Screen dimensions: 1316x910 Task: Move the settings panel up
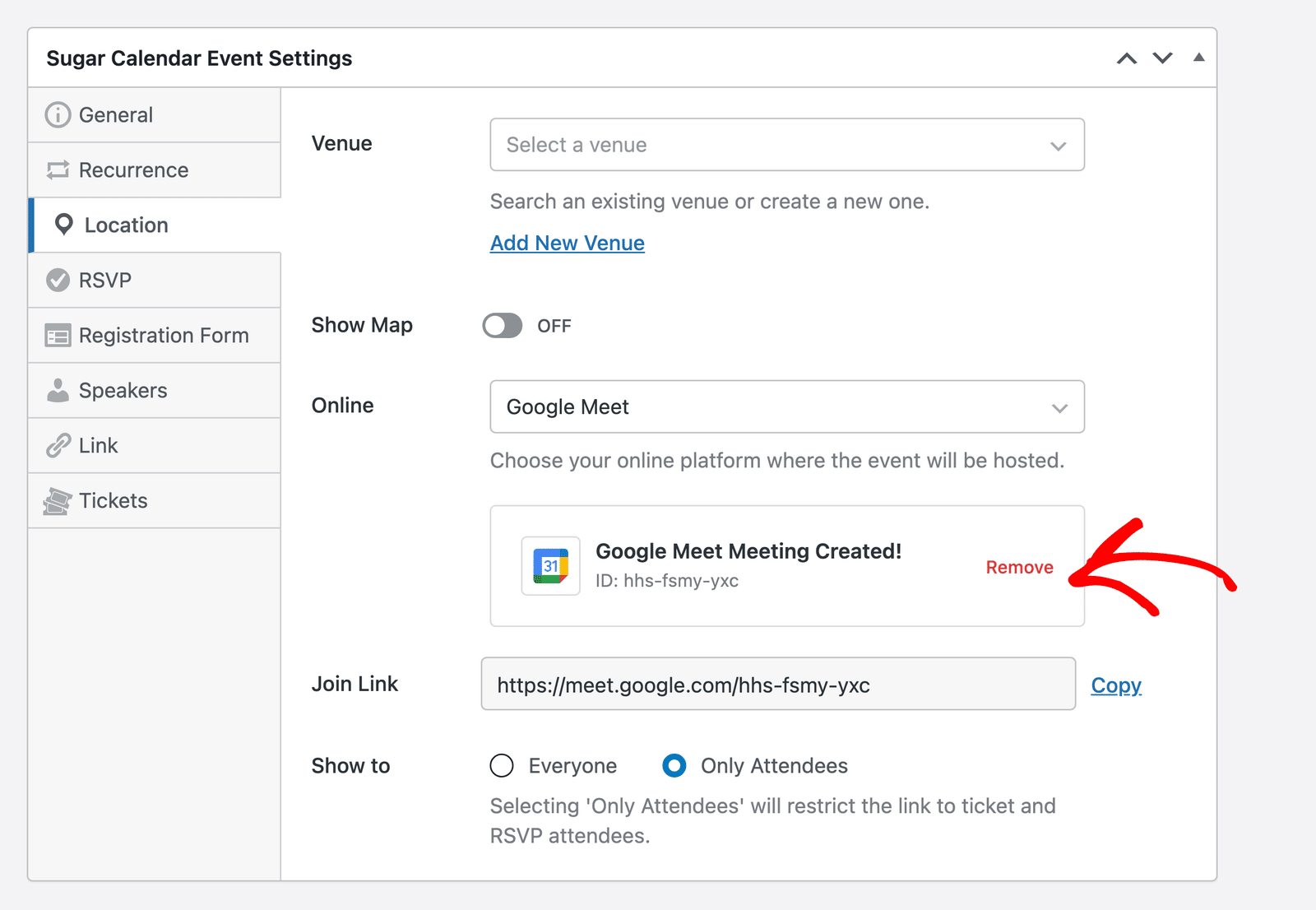1127,58
